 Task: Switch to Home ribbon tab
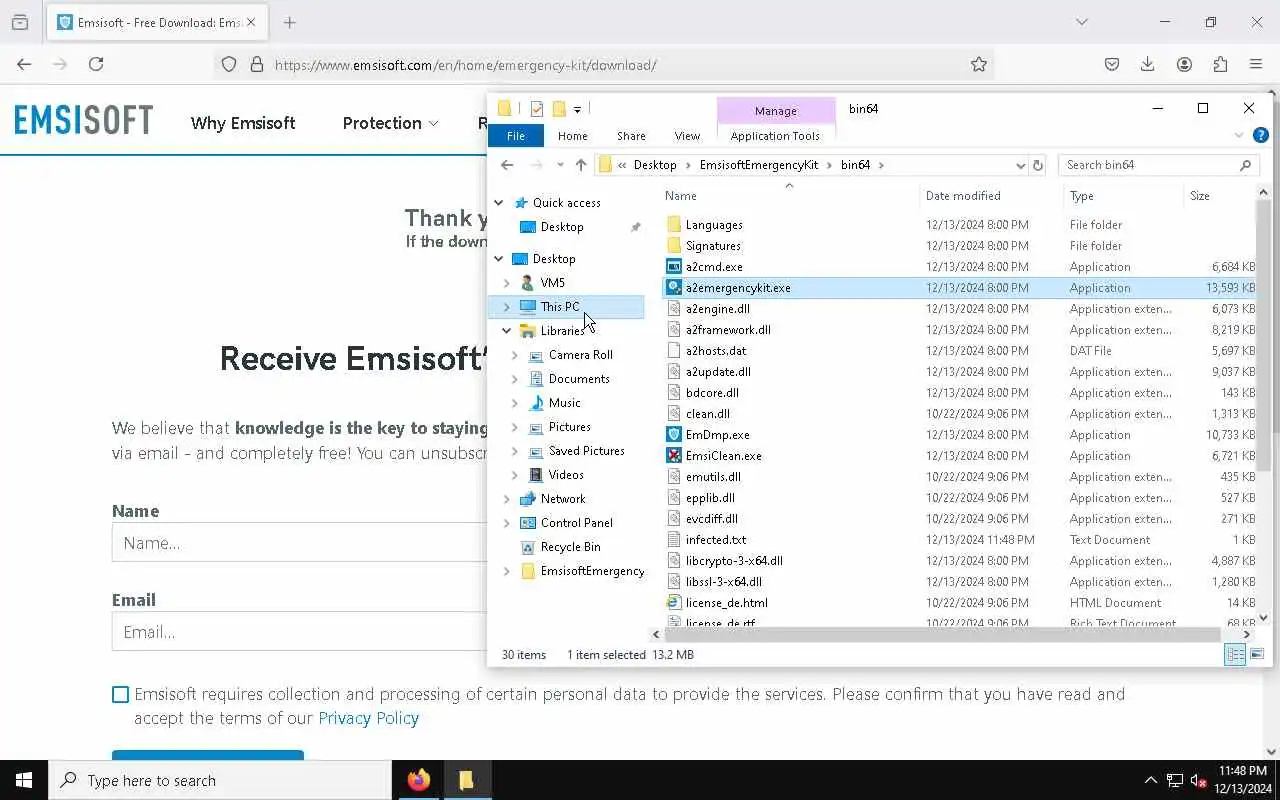tap(572, 136)
